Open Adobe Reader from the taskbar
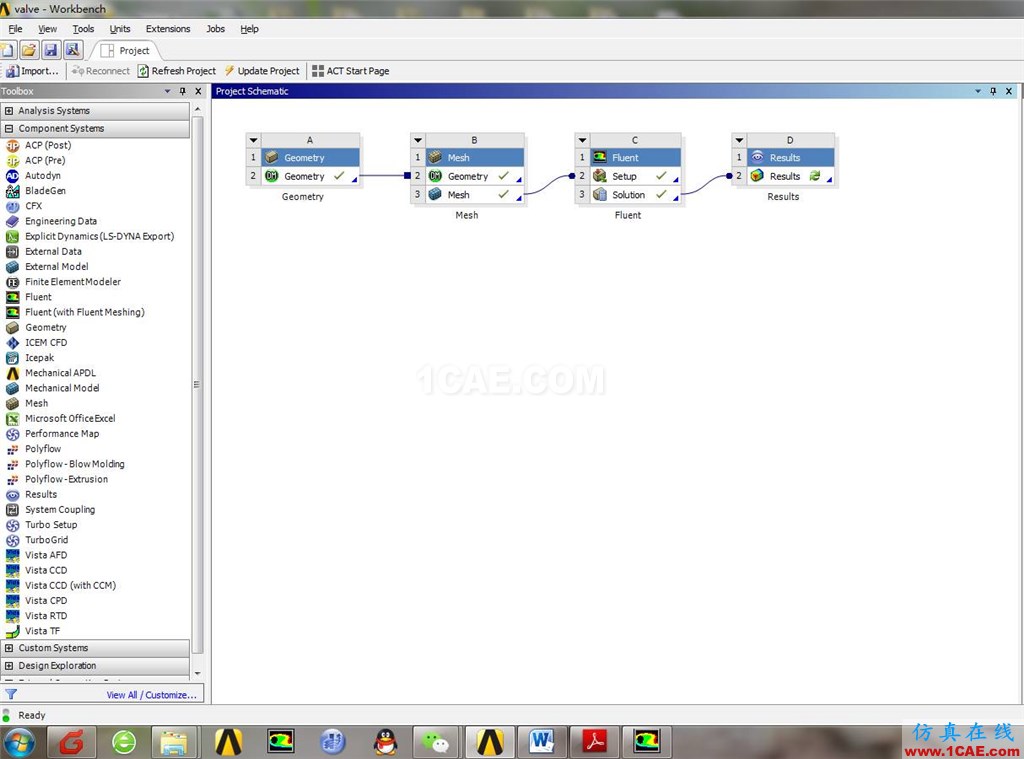This screenshot has height=759, width=1024. [x=594, y=741]
